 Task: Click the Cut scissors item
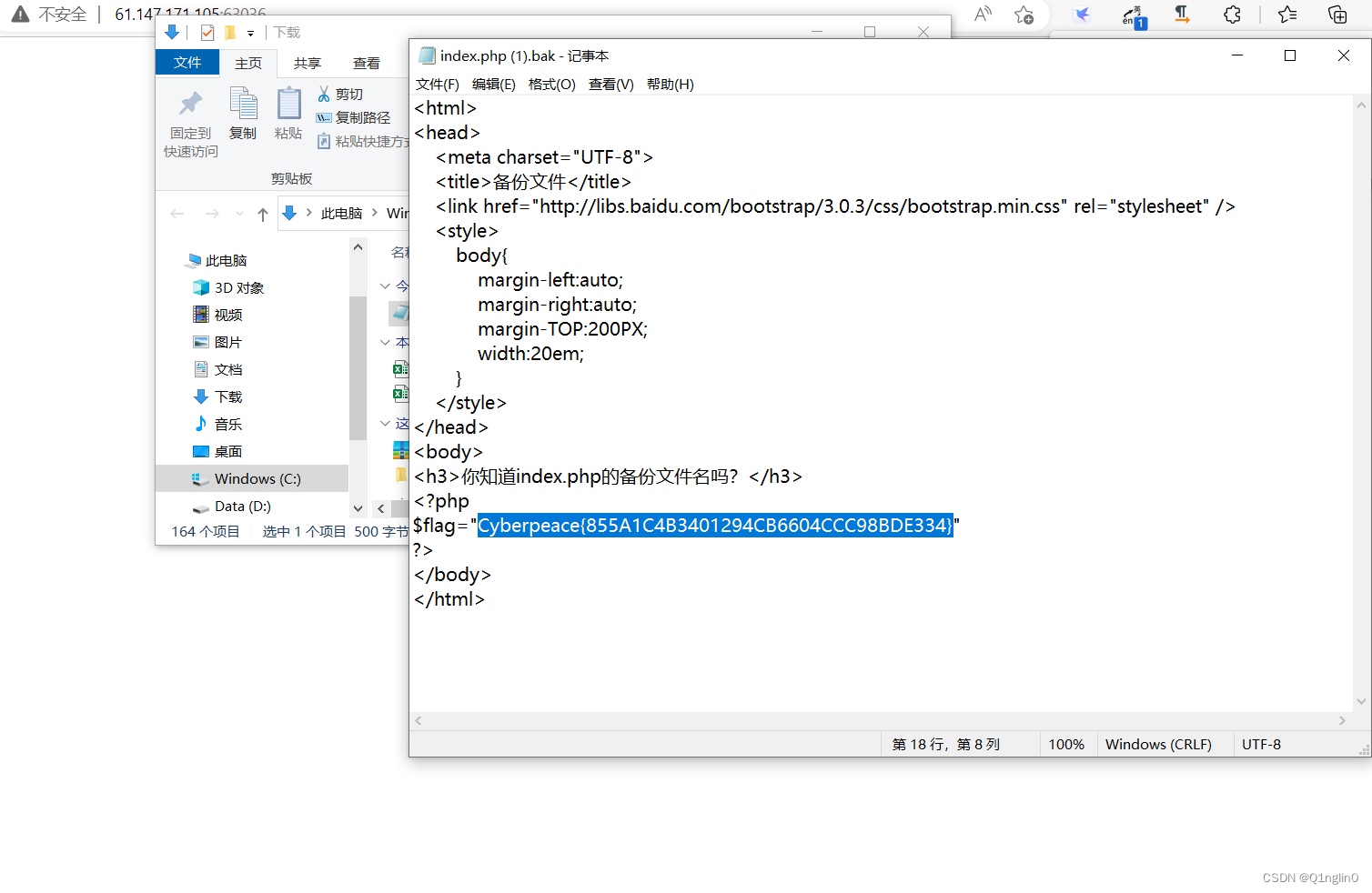coord(340,94)
